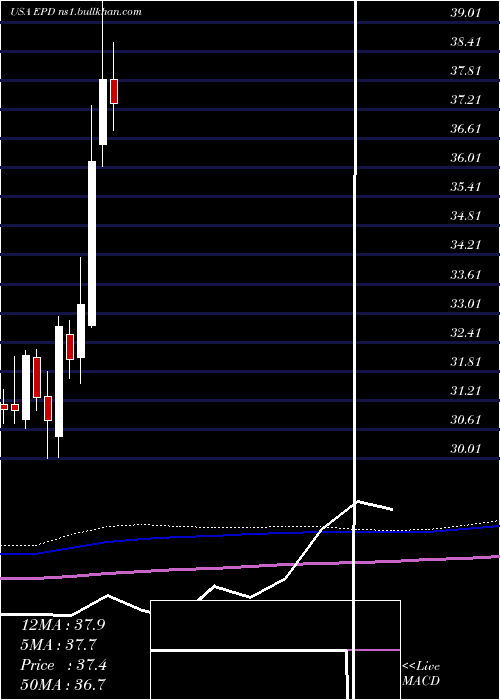Viewport: 500px width, 700px height.
Task: Click the 39.01 price axis label
Action: tap(466, 12)
